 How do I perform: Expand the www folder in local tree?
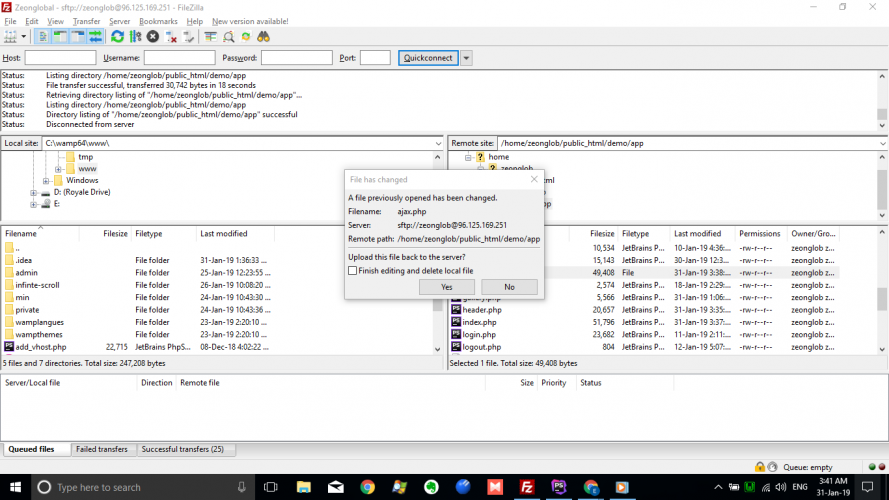pos(58,169)
